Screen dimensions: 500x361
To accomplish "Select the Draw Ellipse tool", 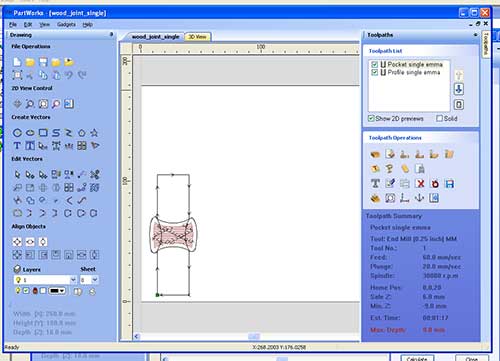I will tap(30, 133).
